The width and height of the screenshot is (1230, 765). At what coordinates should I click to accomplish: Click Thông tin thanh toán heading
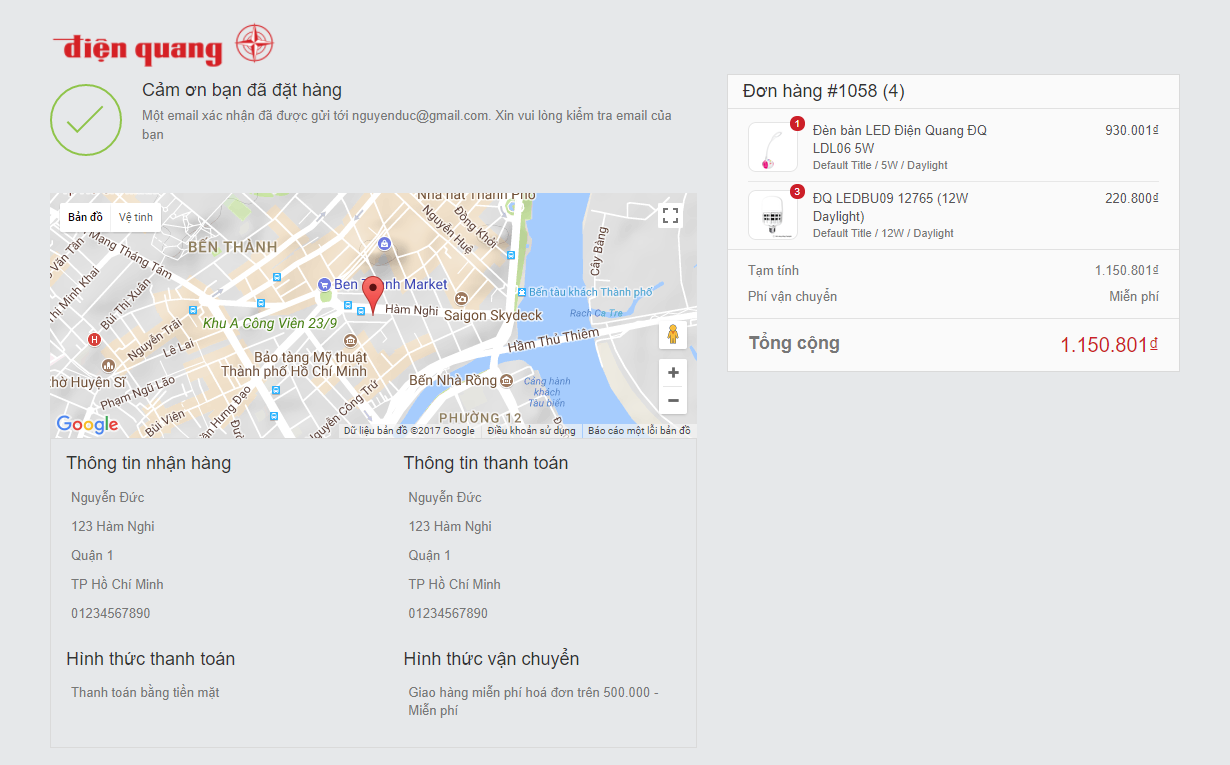point(486,463)
